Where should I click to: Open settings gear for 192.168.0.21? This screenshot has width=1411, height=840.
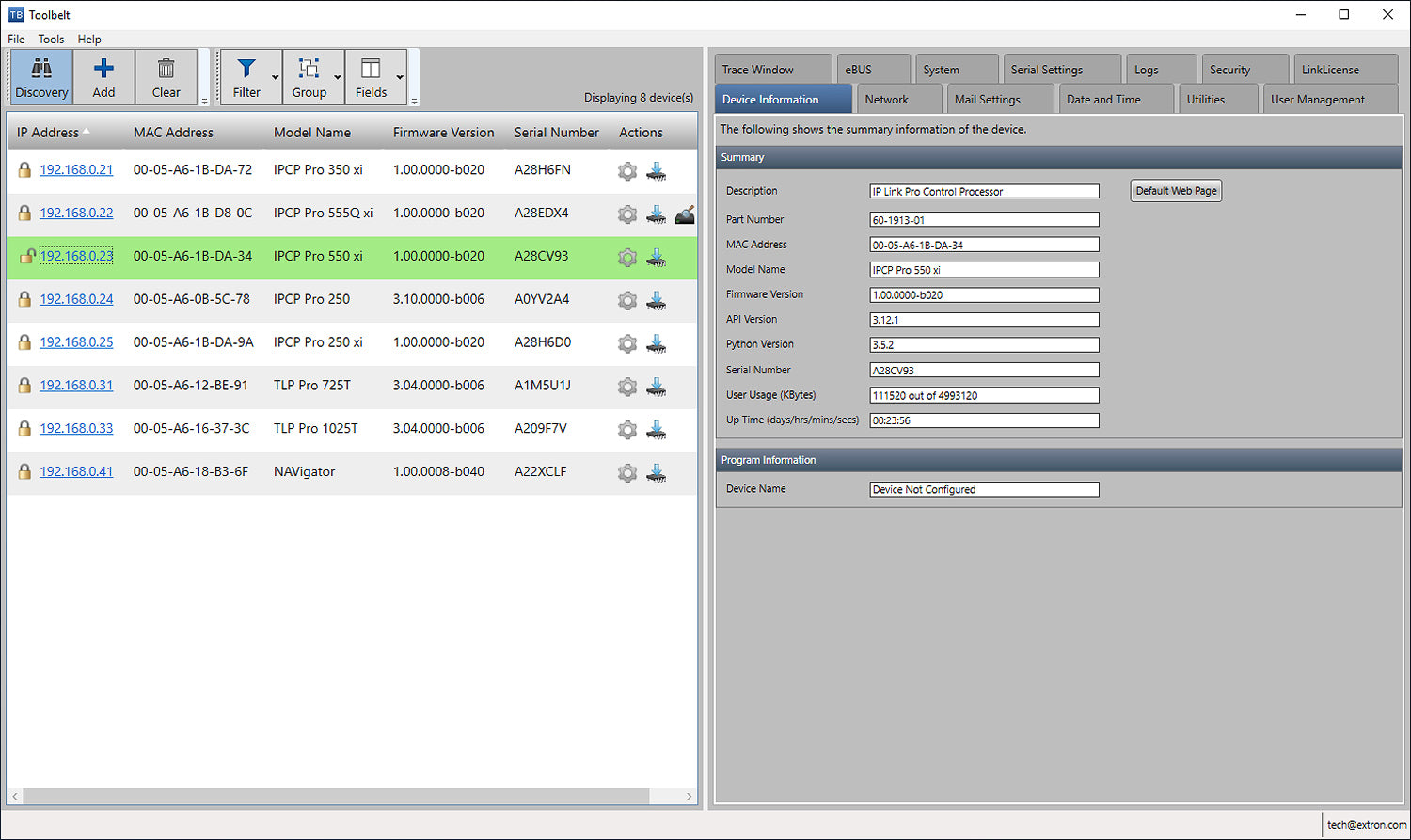coord(627,171)
